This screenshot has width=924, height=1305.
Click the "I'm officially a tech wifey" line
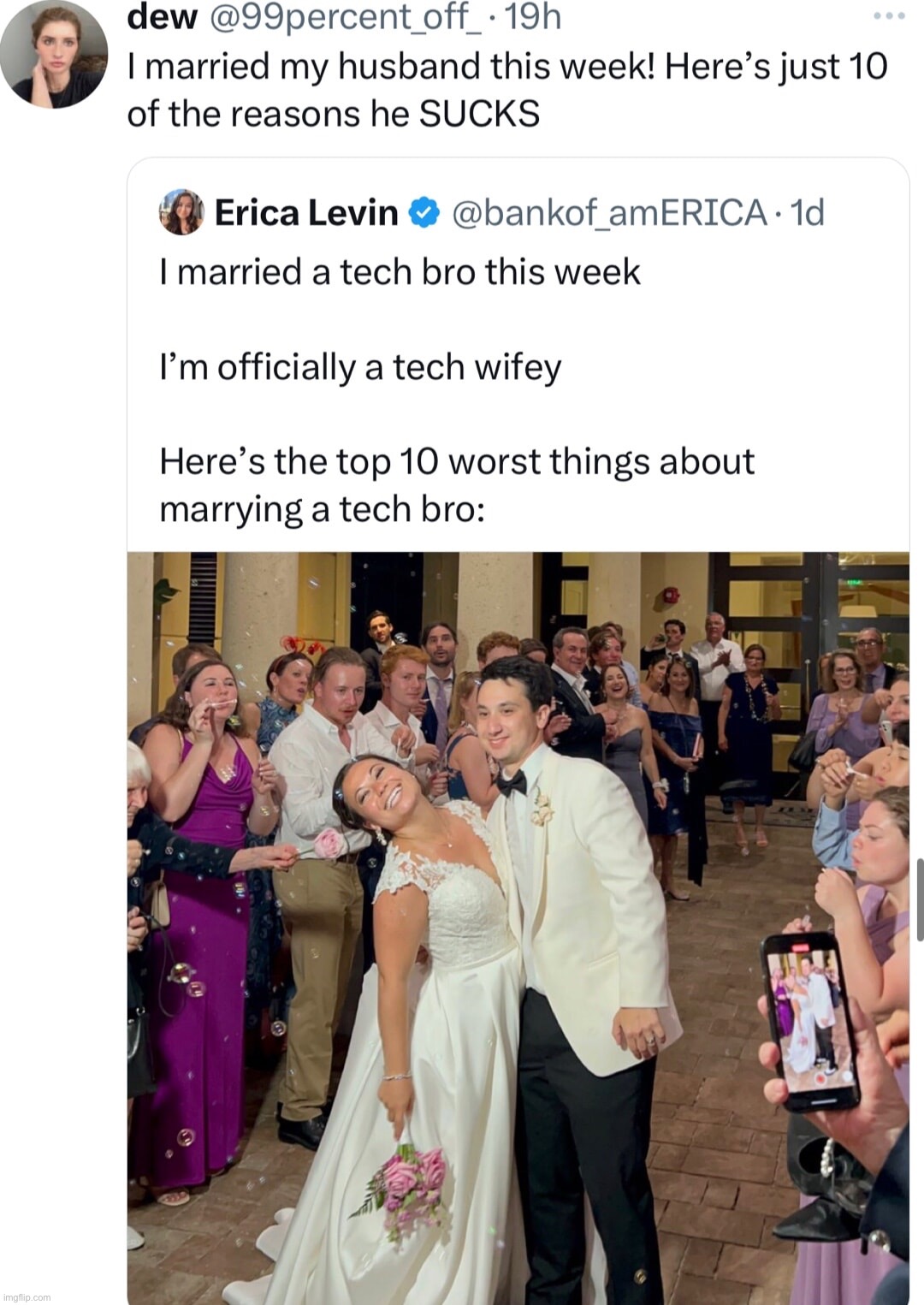360,367
